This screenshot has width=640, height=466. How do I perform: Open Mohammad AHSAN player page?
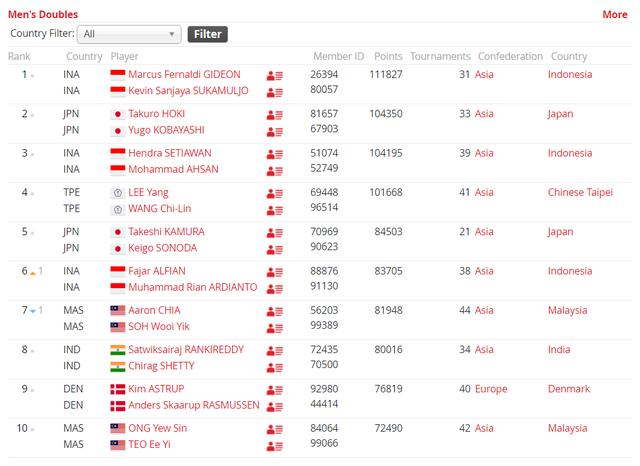173,169
